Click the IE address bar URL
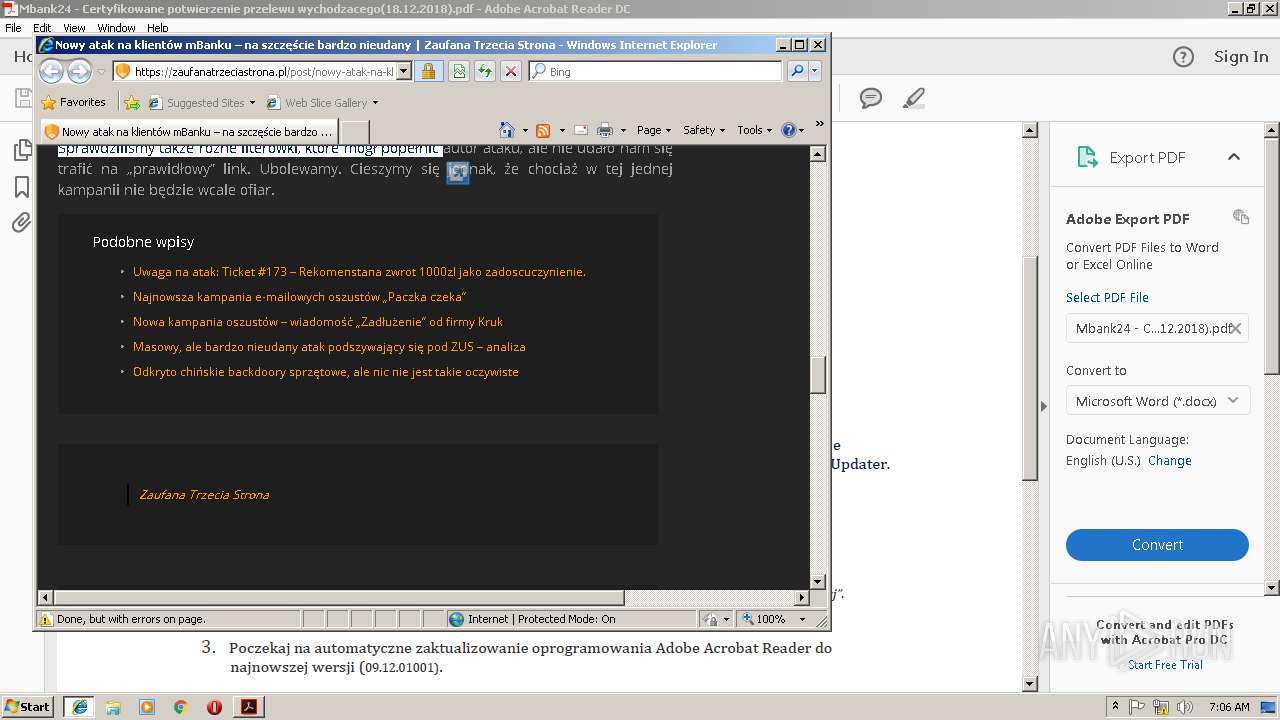Image resolution: width=1280 pixels, height=720 pixels. pos(264,71)
